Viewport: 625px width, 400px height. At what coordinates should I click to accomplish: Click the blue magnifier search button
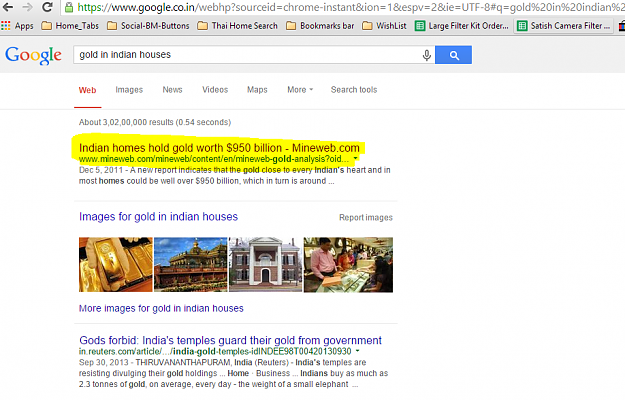(x=454, y=55)
